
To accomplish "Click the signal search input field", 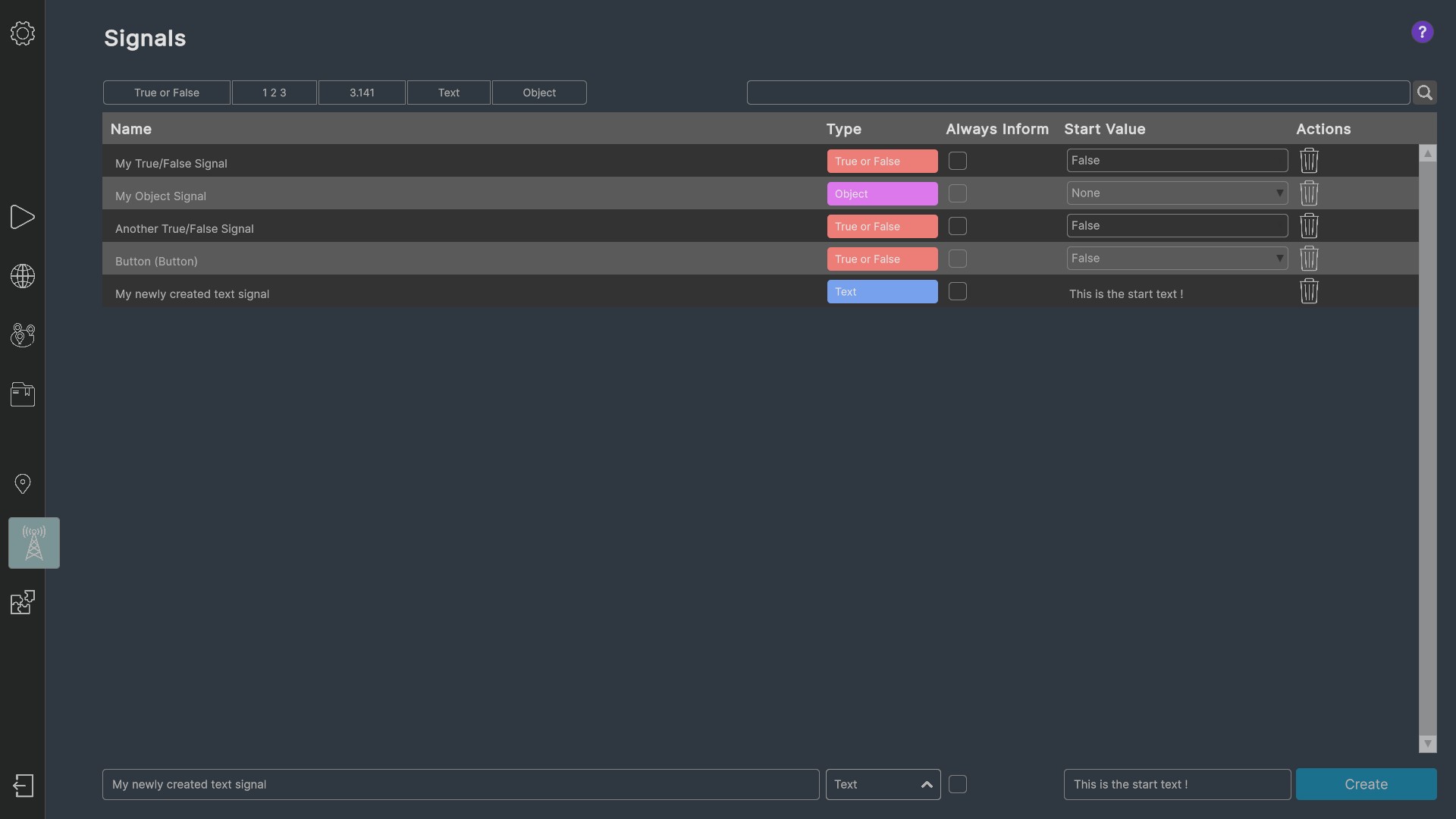I will pyautogui.click(x=1078, y=93).
